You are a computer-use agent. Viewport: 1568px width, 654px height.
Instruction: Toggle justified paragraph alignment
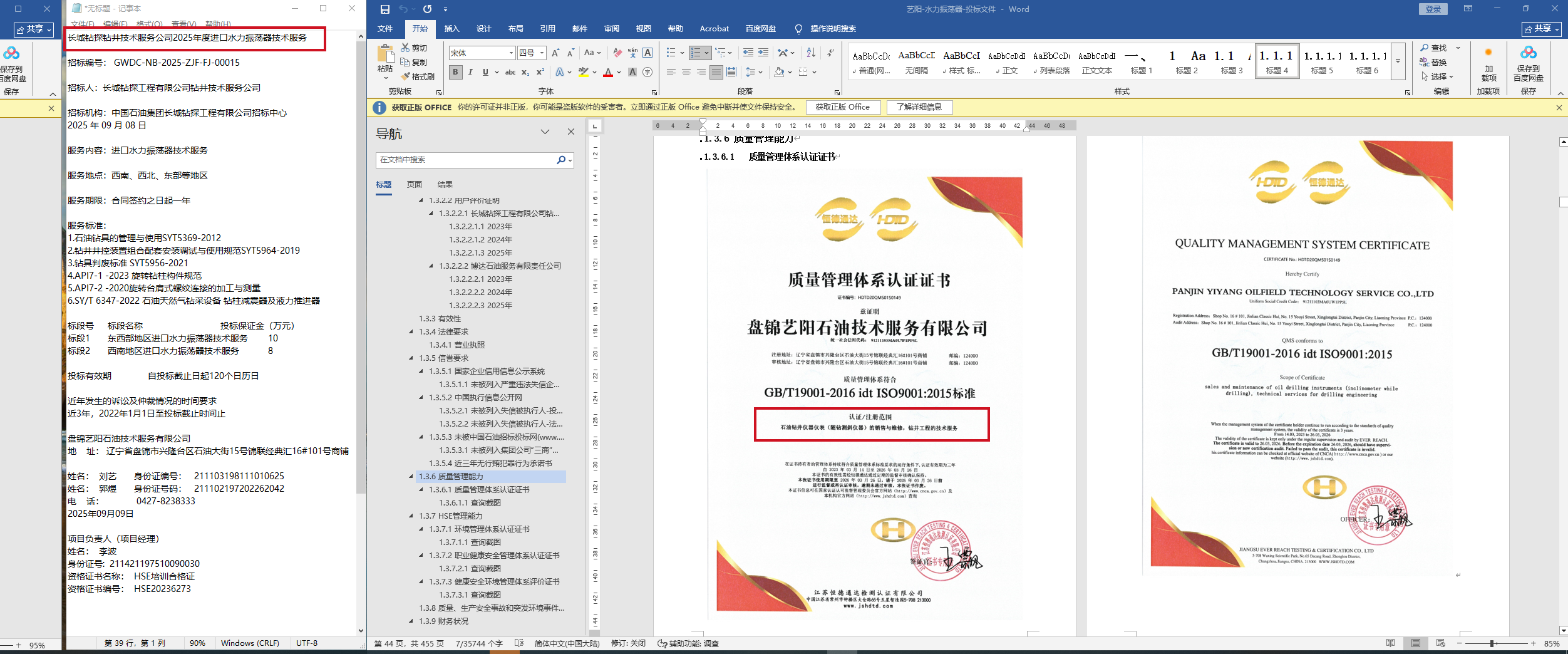(x=716, y=72)
